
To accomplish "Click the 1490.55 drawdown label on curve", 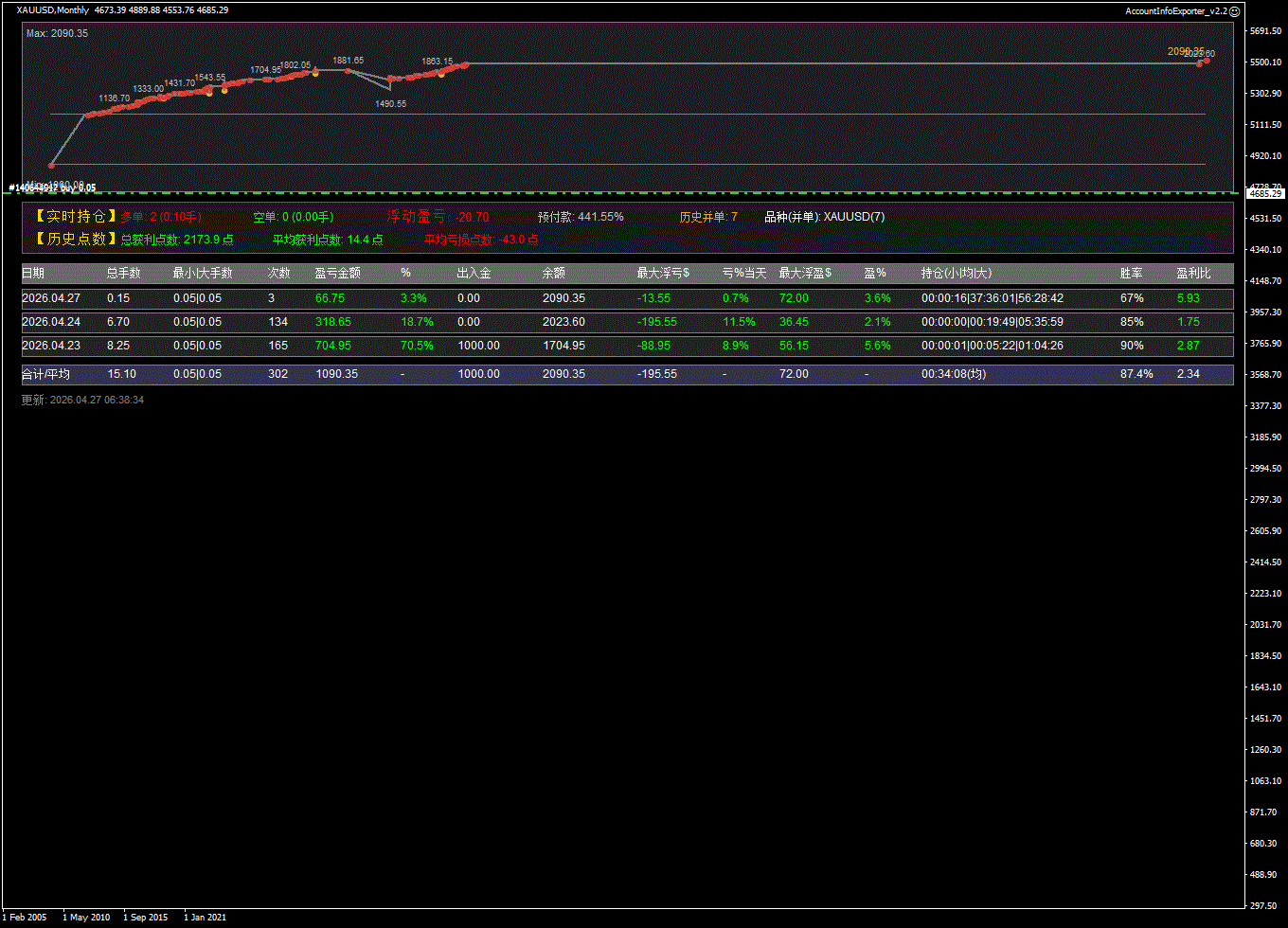I will point(390,104).
